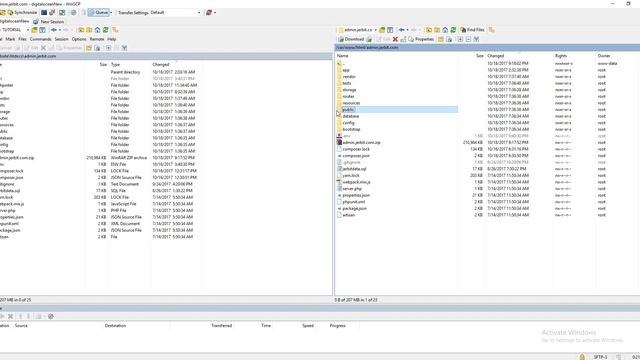
Task: Refresh the remote panel with green icon
Action: (x=453, y=30)
